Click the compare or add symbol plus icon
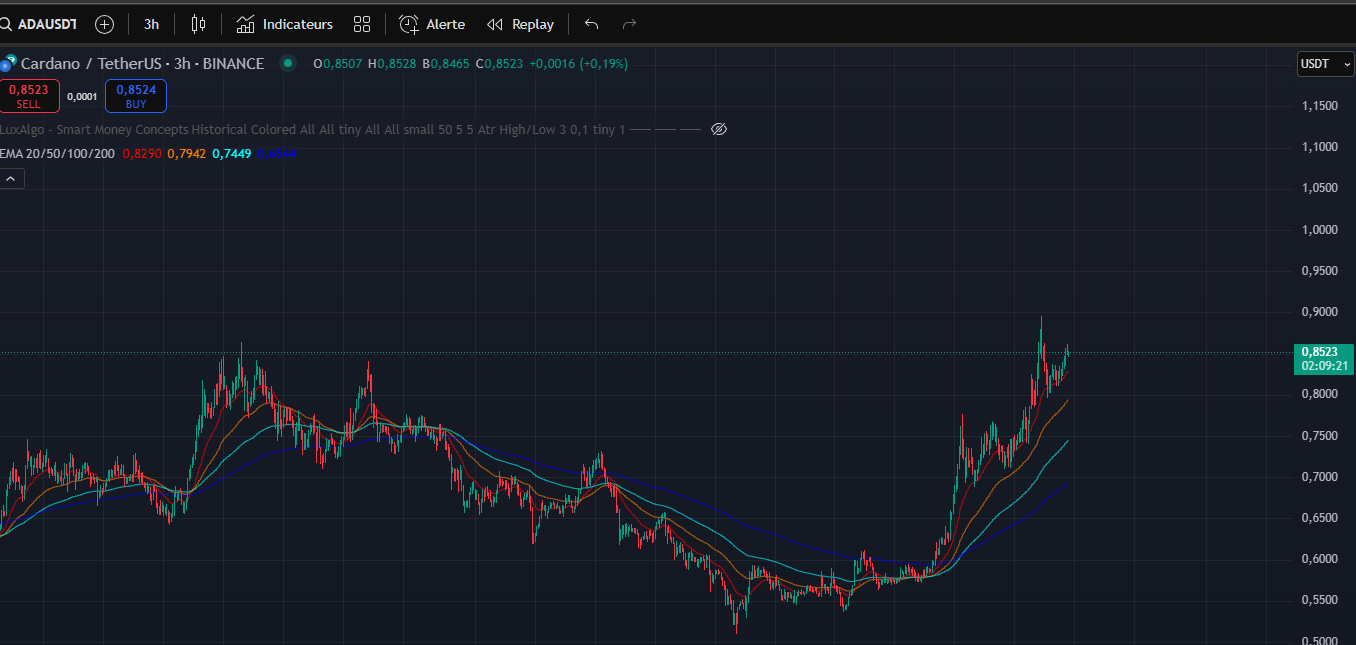 click(104, 24)
